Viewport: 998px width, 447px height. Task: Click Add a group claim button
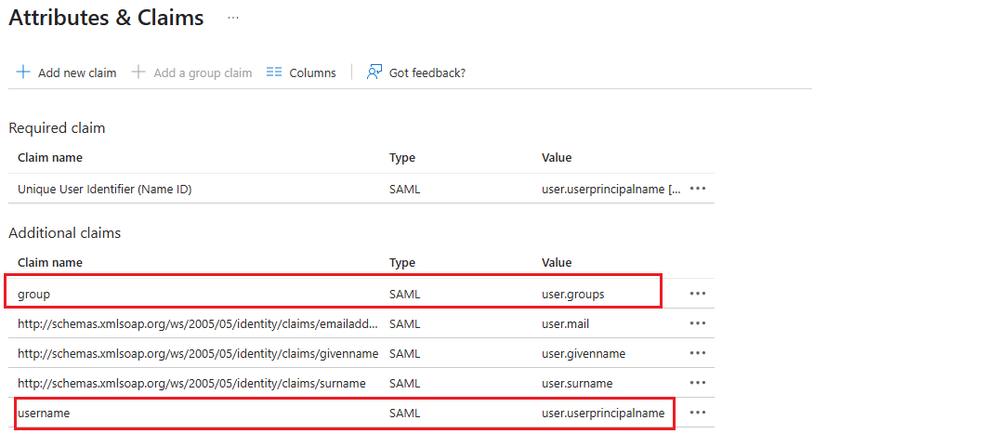click(202, 73)
